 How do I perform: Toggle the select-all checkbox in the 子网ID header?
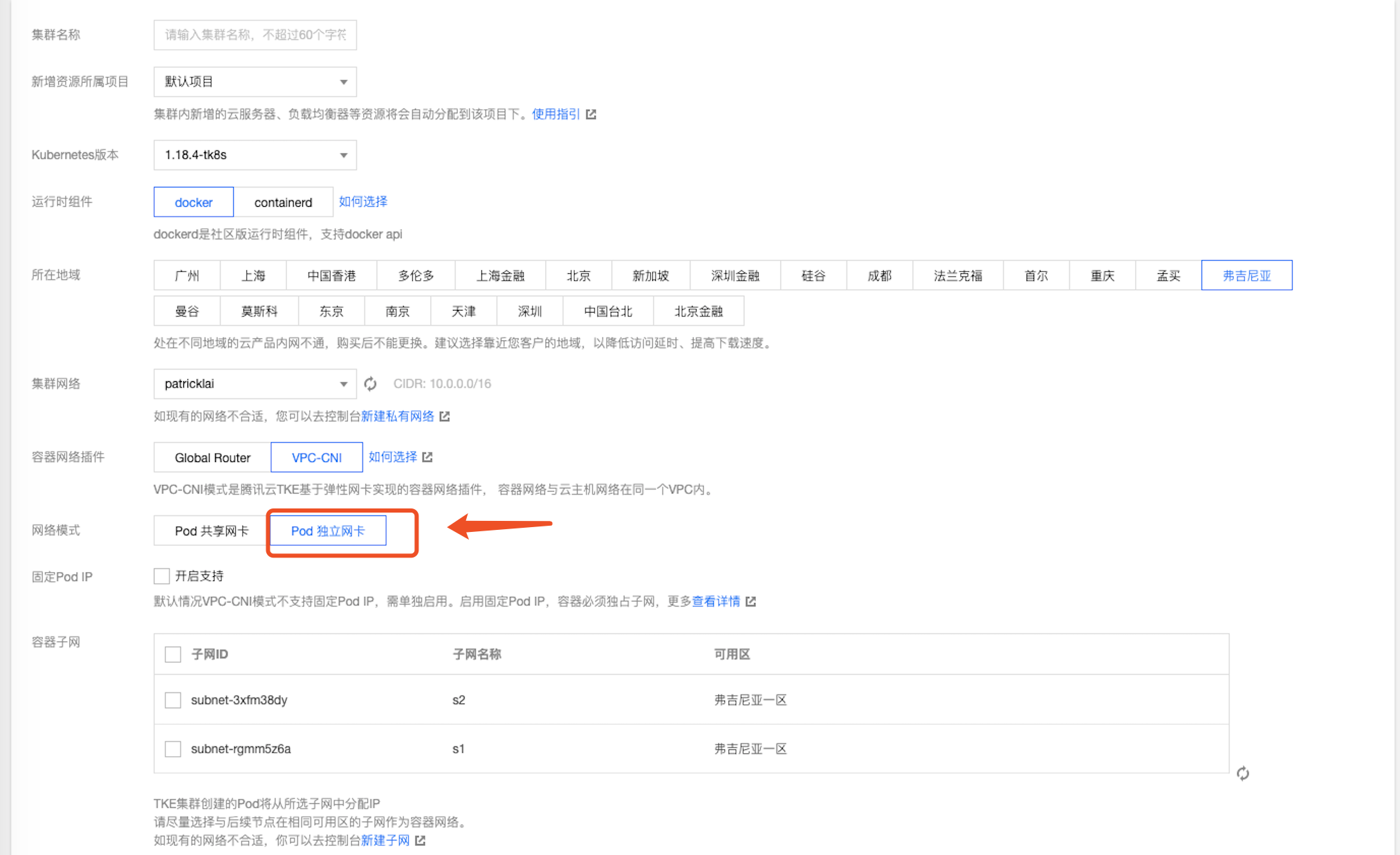[x=173, y=654]
